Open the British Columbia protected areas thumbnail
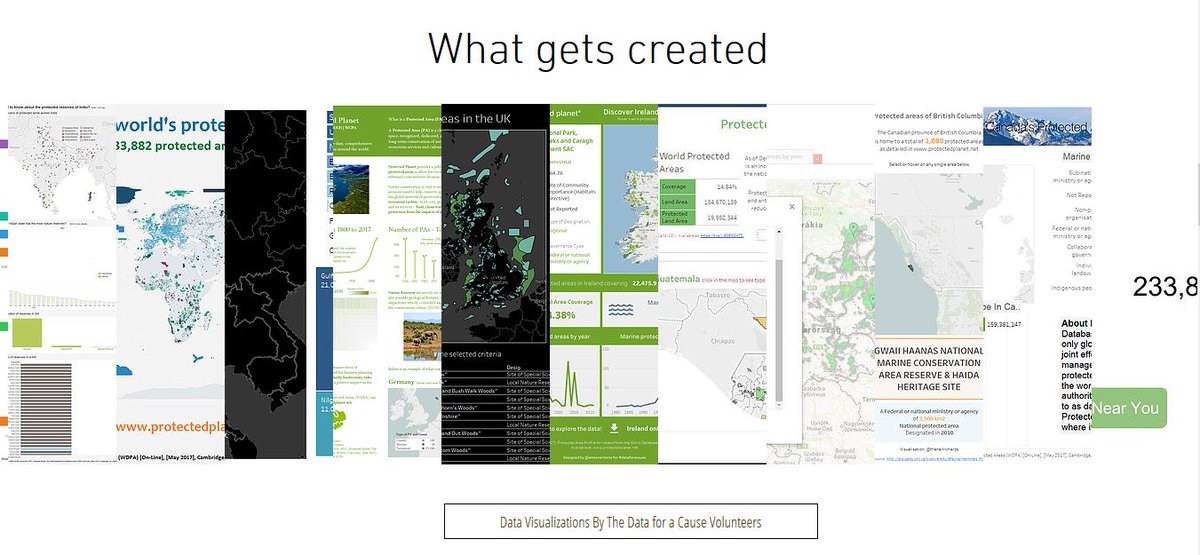This screenshot has width=1200, height=555. click(929, 284)
